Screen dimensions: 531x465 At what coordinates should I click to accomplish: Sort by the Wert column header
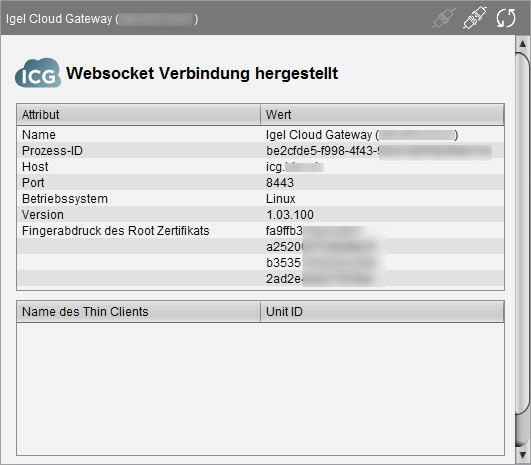[x=382, y=115]
